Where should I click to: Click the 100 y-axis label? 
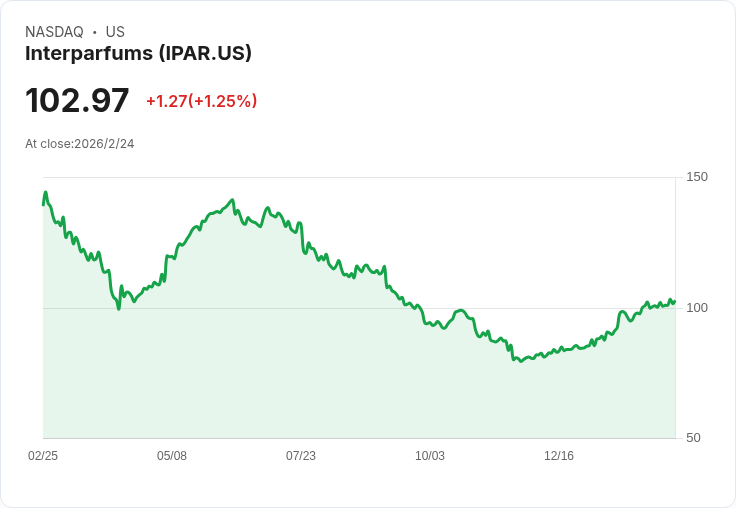pyautogui.click(x=697, y=308)
